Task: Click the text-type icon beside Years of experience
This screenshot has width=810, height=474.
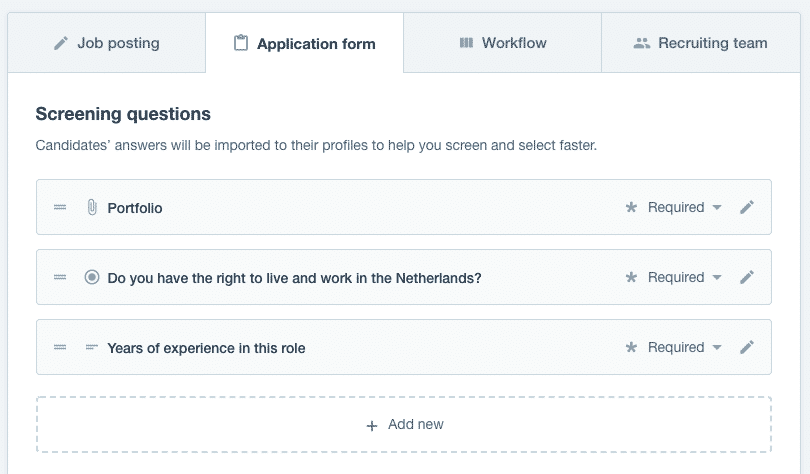Action: (92, 348)
